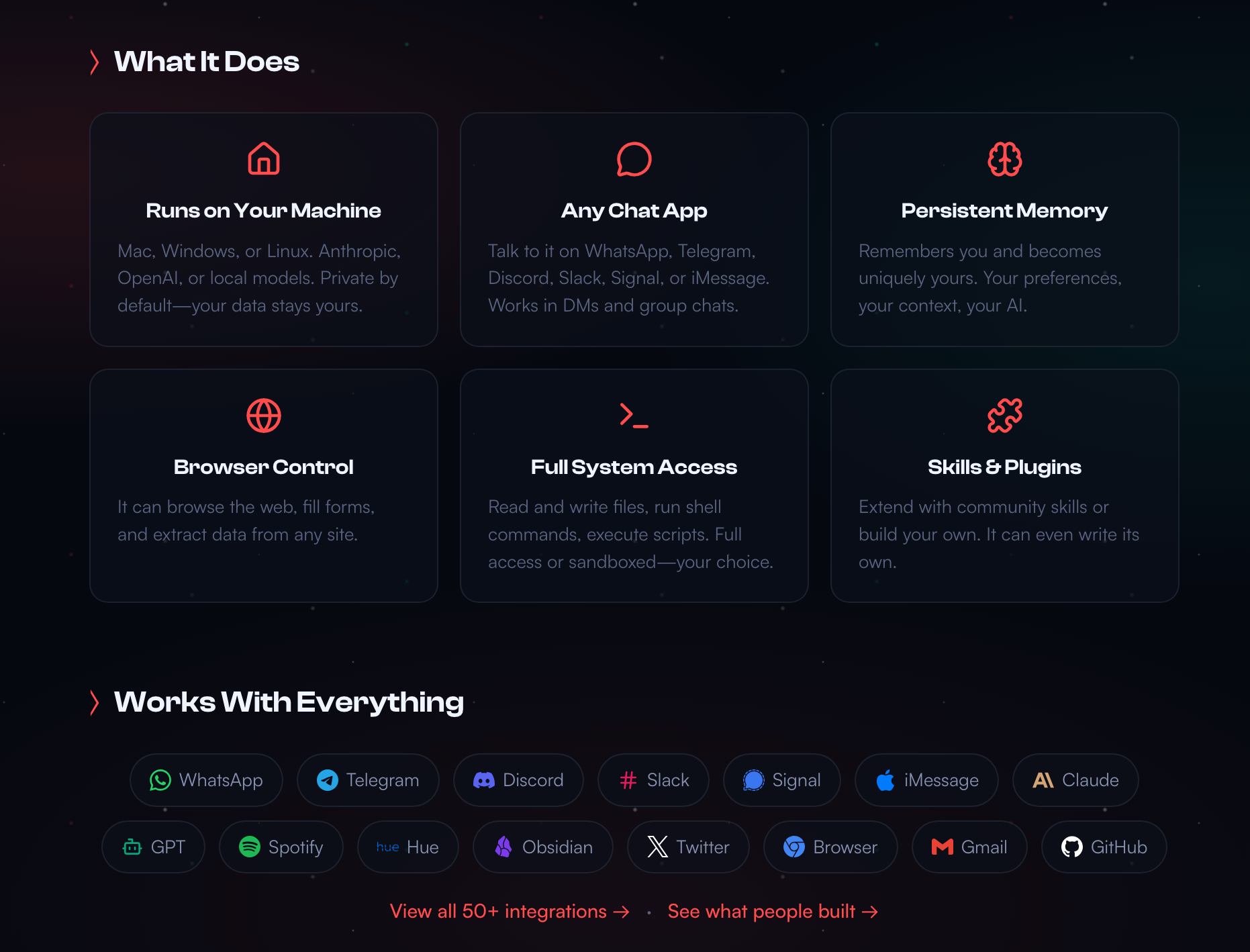
Task: Click the GitHub octocat icon
Action: (1072, 847)
